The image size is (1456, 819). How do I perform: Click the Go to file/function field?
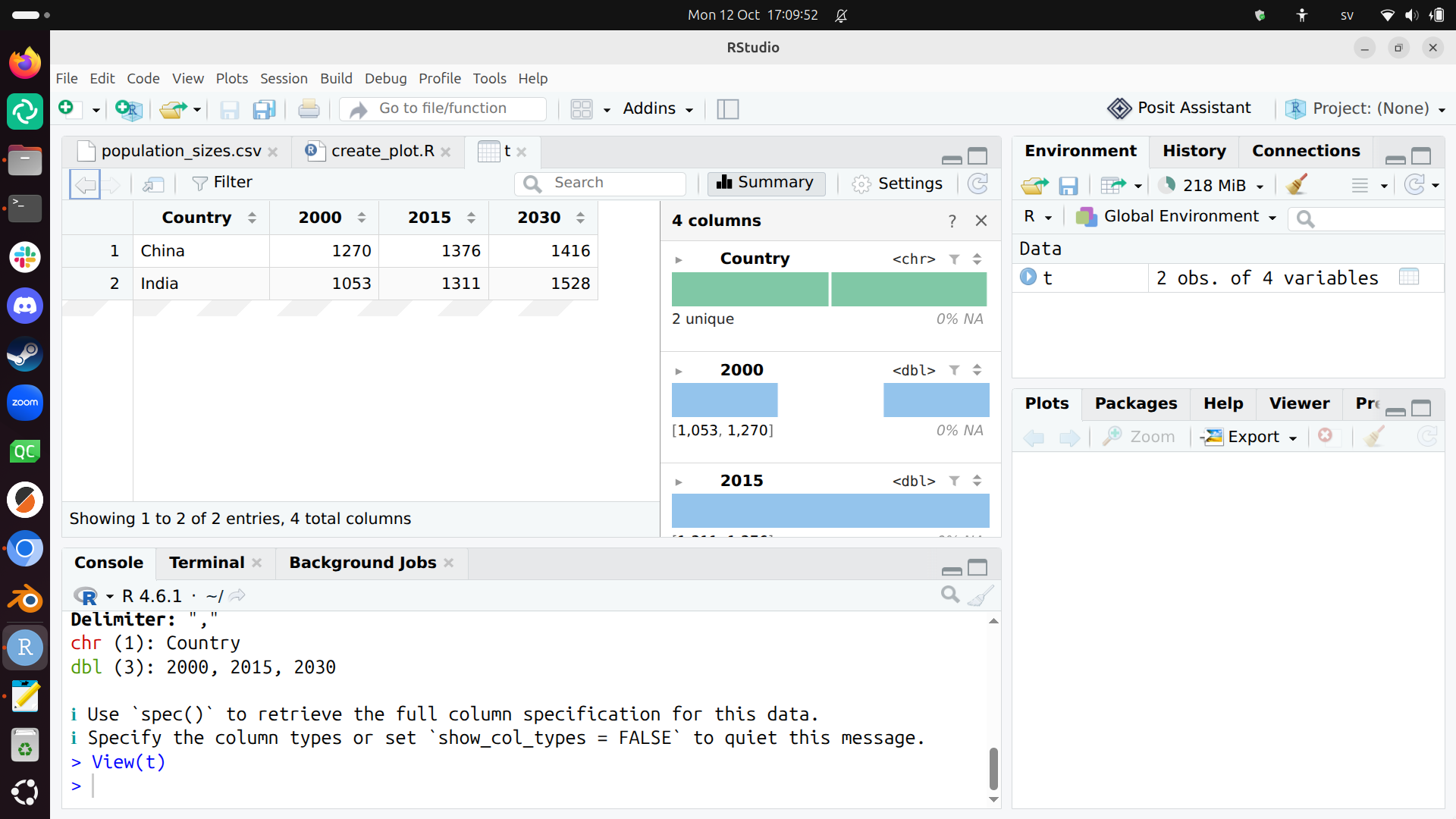pyautogui.click(x=443, y=108)
